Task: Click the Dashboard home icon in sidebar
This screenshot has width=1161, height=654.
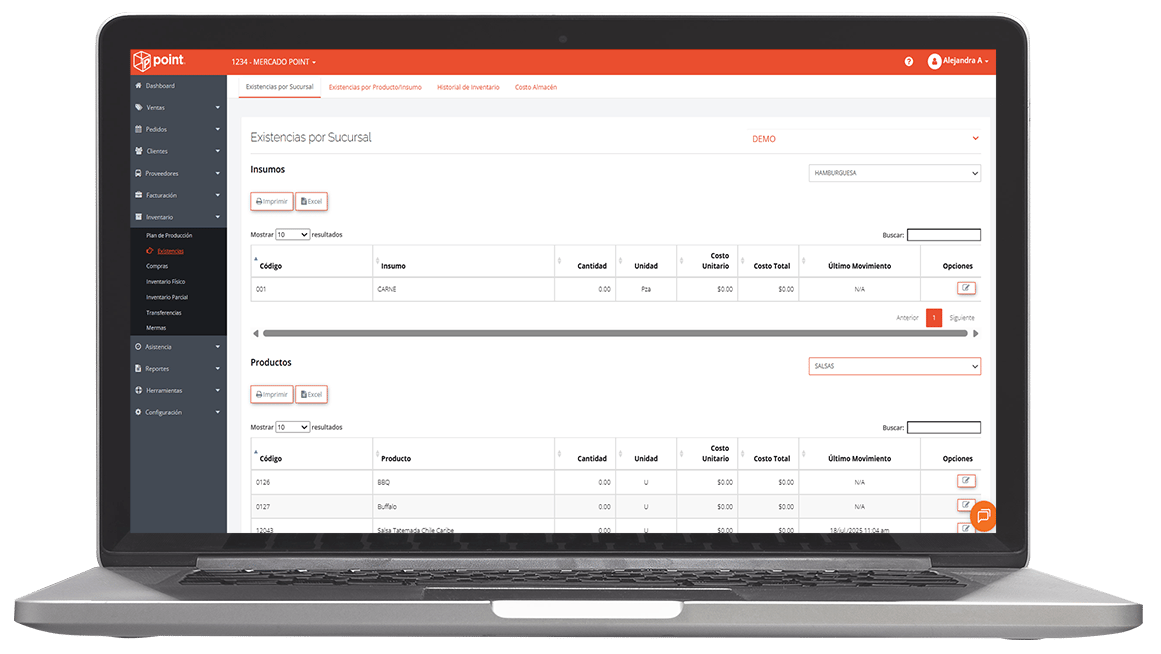Action: (x=138, y=86)
